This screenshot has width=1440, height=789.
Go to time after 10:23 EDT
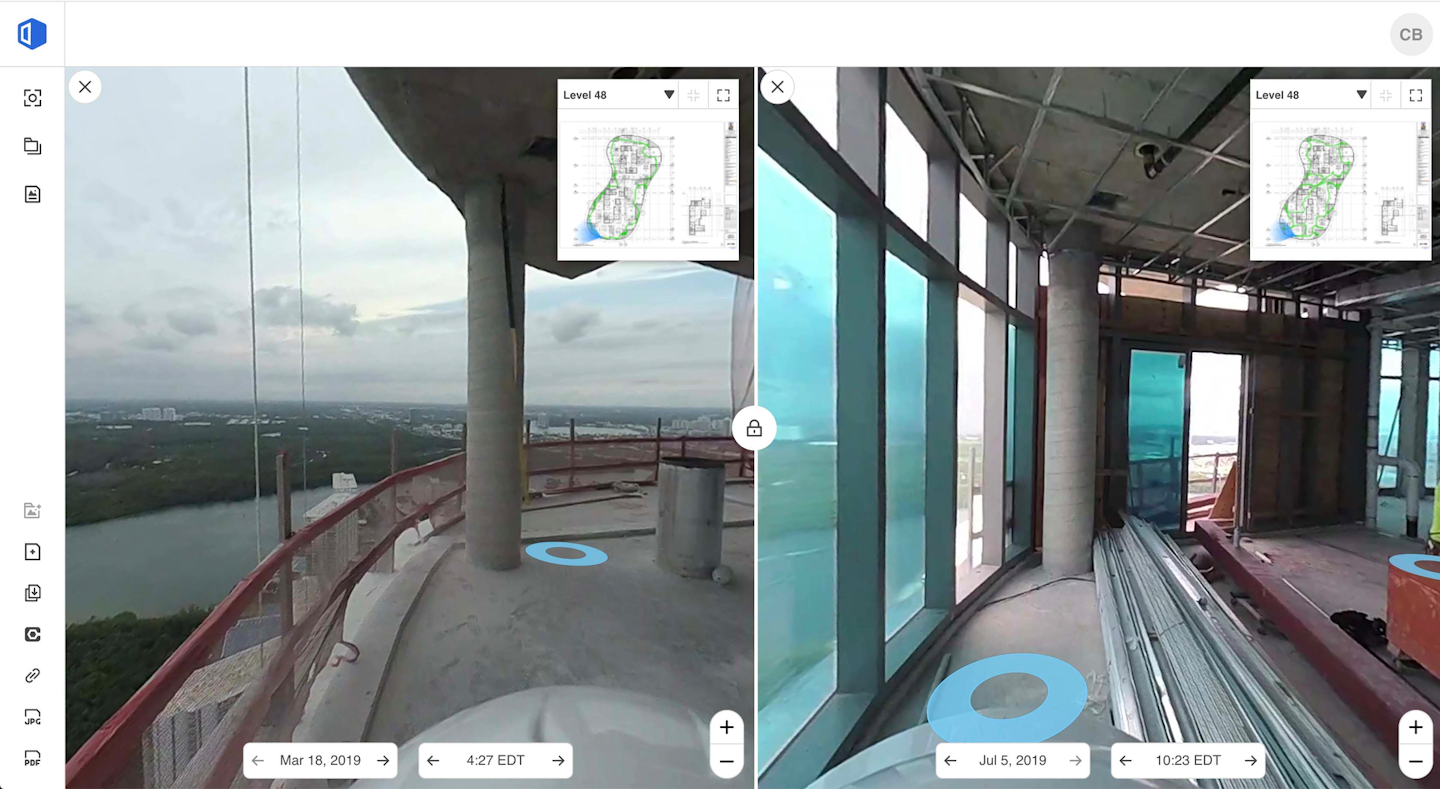coord(1250,761)
